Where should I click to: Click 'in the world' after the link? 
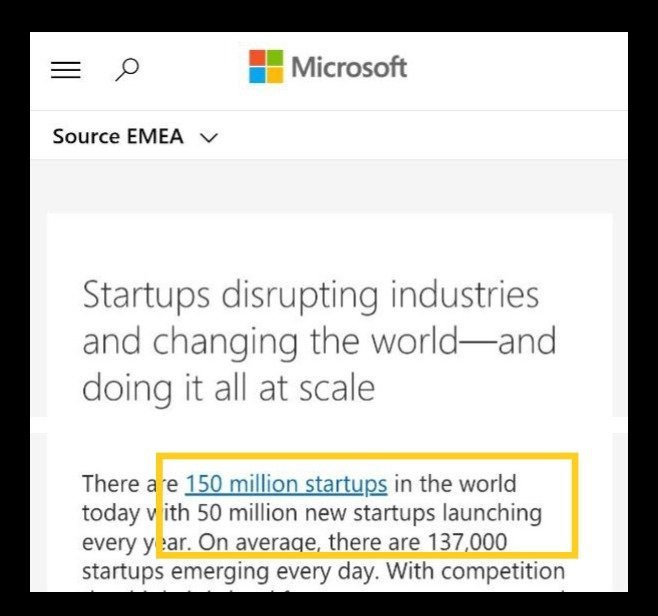[455, 485]
